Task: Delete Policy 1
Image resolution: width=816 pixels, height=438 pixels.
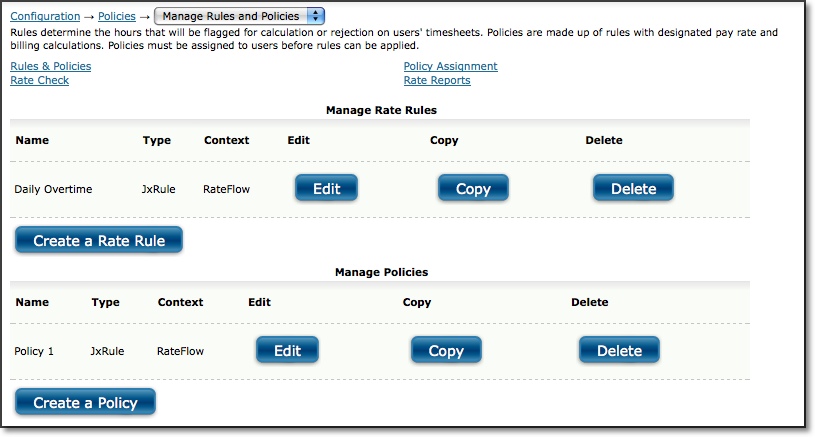Action: coord(619,350)
